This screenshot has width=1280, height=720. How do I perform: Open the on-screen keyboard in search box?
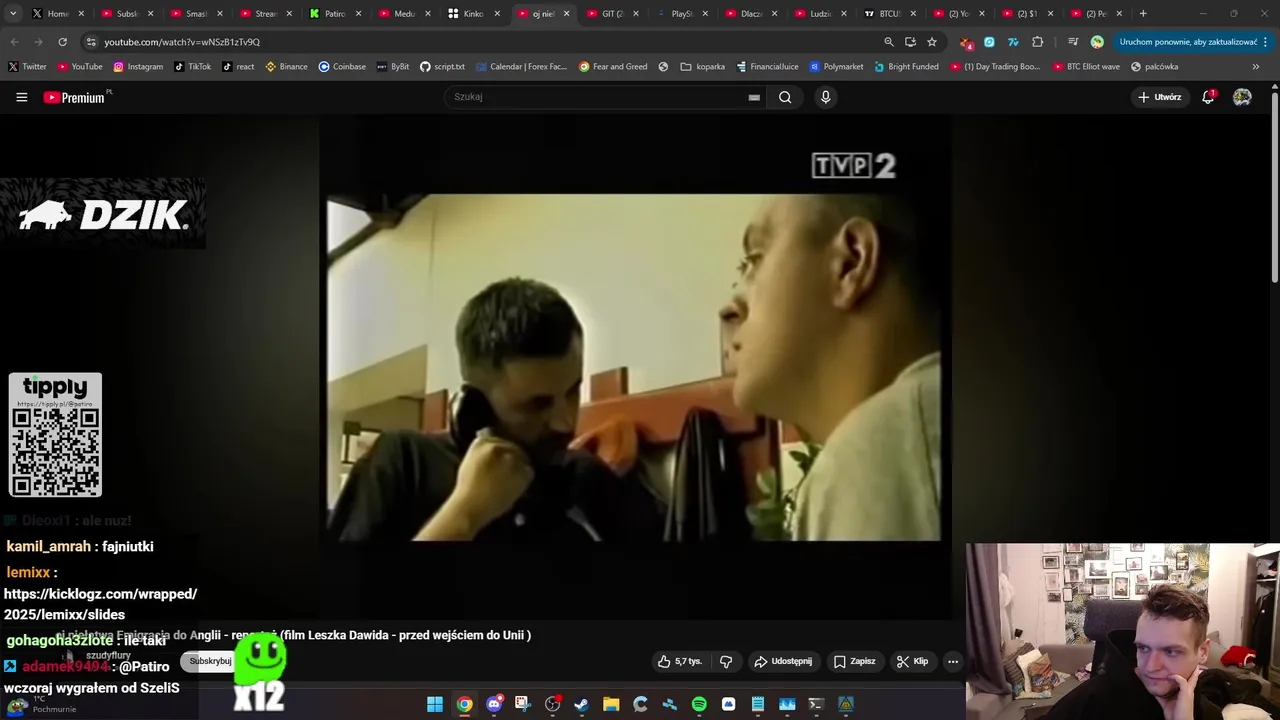pyautogui.click(x=754, y=97)
